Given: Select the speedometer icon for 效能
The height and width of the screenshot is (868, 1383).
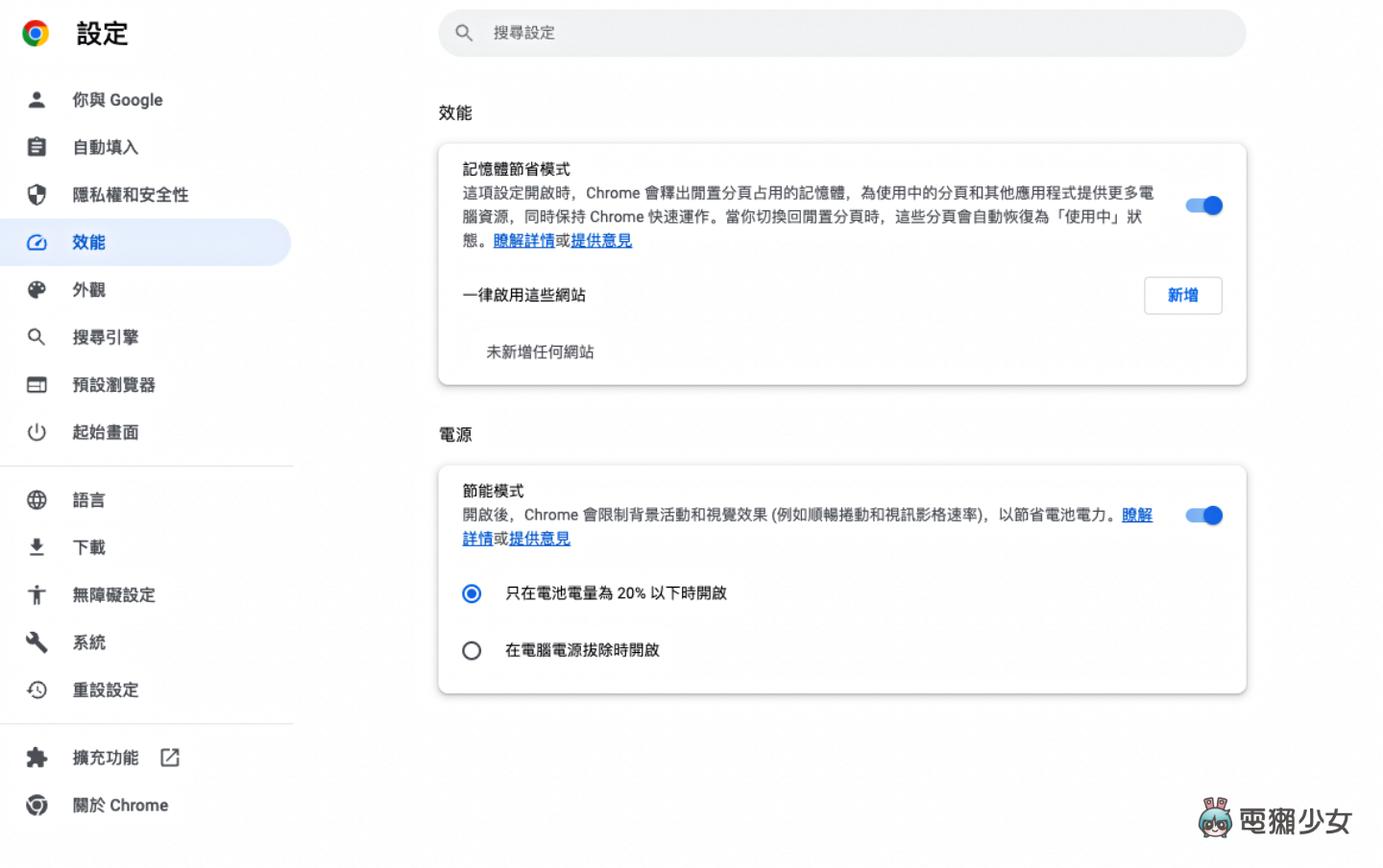Looking at the screenshot, I should click(36, 242).
